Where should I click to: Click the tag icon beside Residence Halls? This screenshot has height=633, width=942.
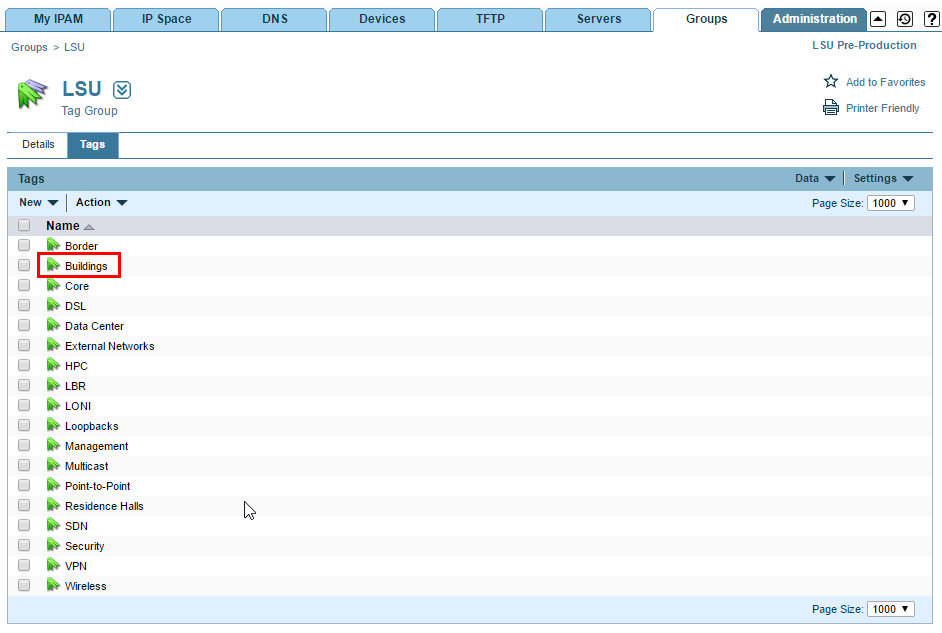[x=53, y=505]
